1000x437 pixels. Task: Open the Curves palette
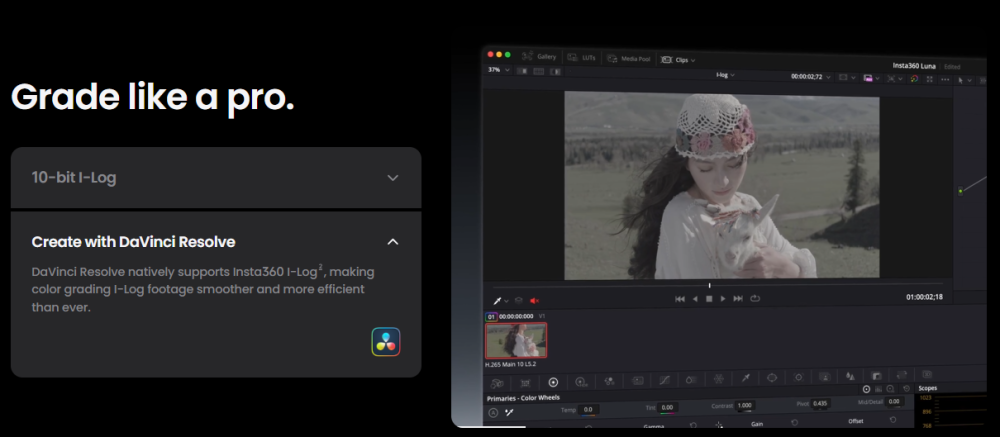(x=665, y=380)
